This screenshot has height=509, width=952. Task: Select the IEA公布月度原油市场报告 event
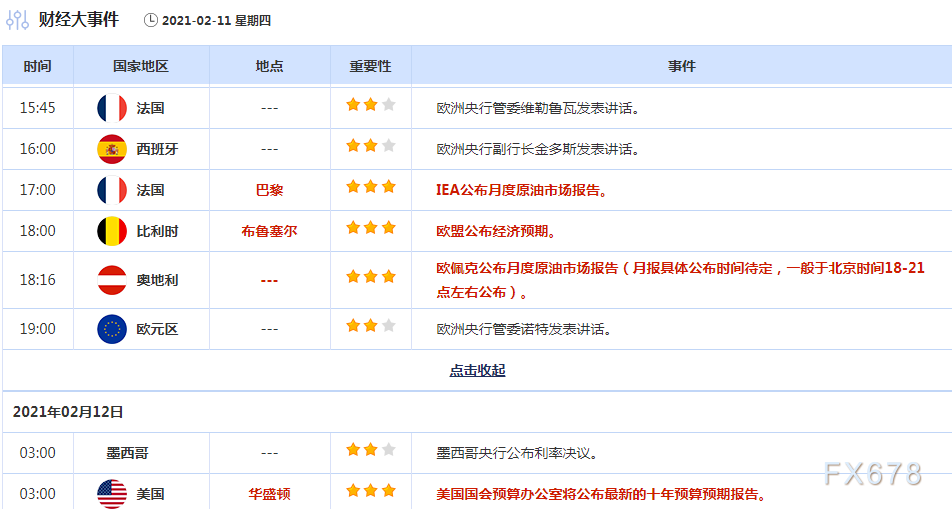point(522,190)
